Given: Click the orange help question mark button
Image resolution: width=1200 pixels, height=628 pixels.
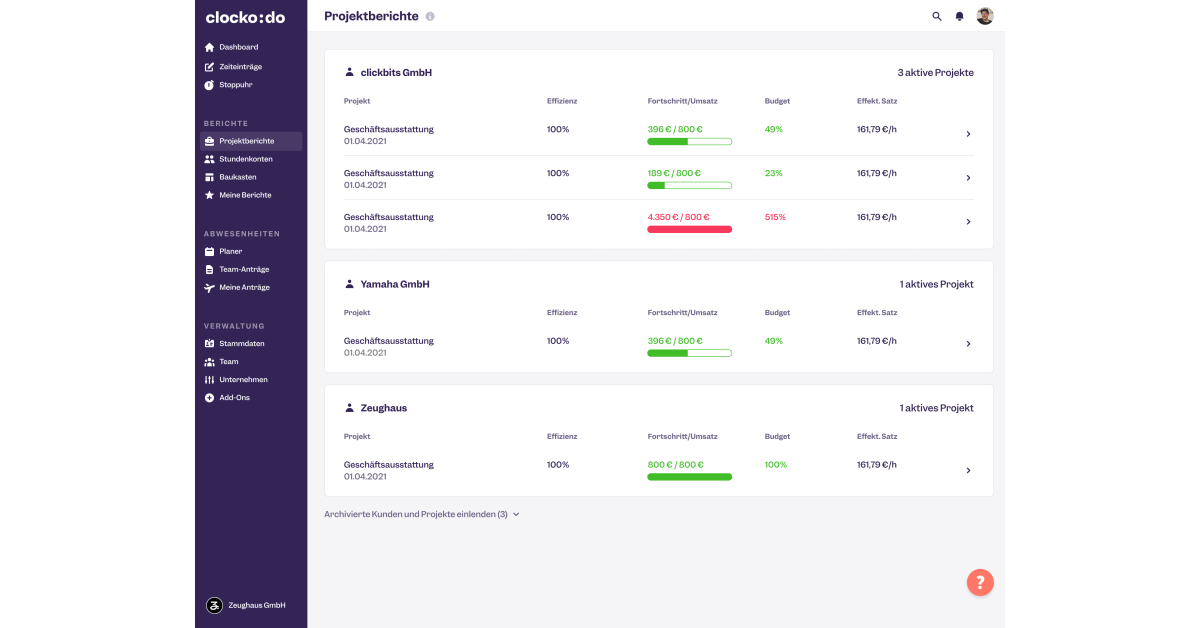Looking at the screenshot, I should point(980,582).
